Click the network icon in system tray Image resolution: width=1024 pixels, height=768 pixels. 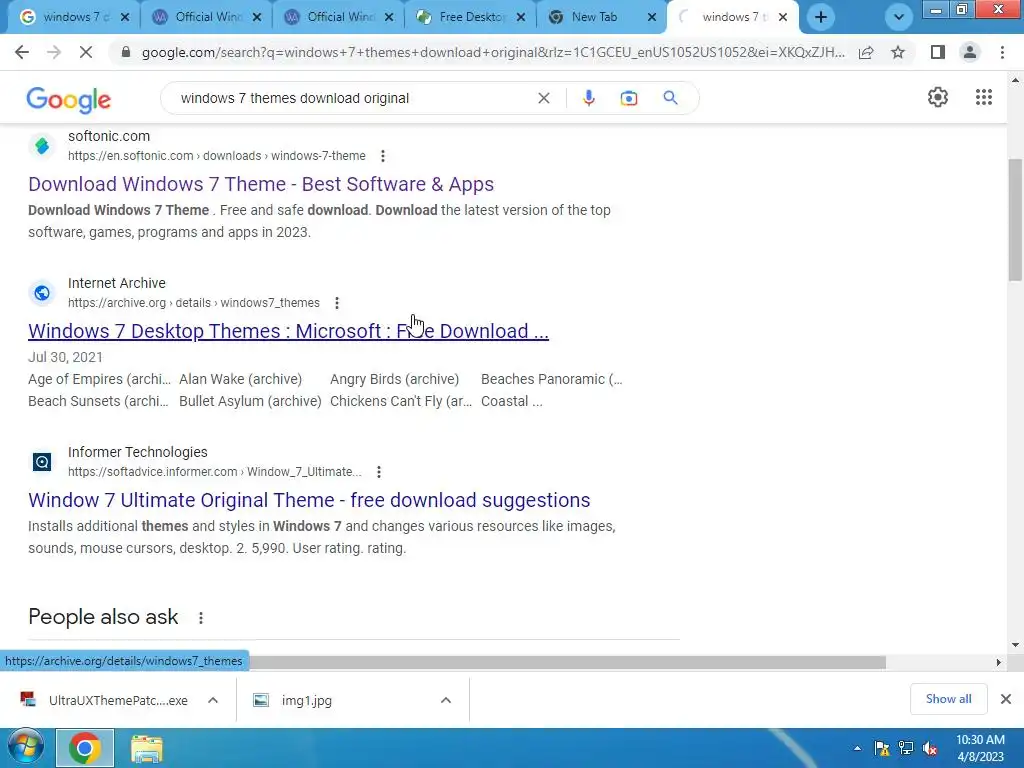pos(906,748)
